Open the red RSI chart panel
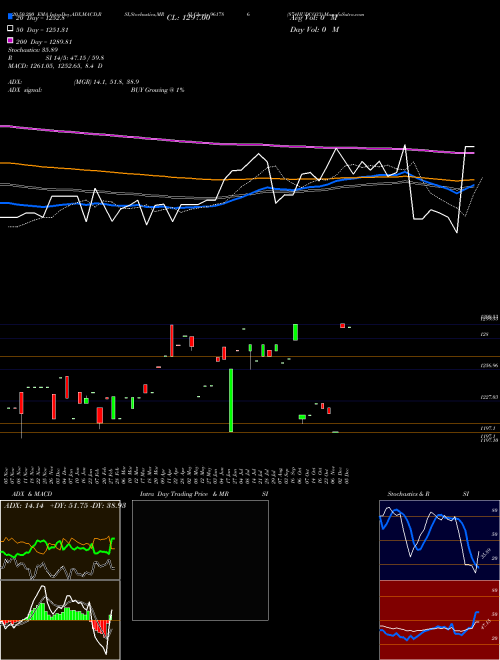This screenshot has width=500, height=660. (x=439, y=620)
